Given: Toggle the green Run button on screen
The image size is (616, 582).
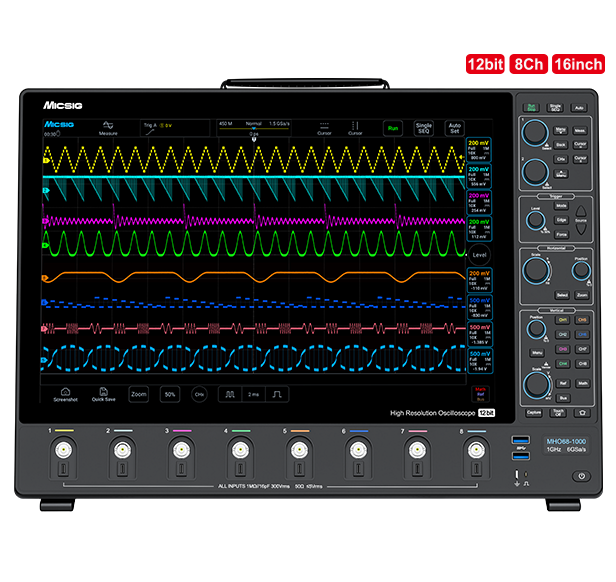Looking at the screenshot, I should [x=393, y=128].
